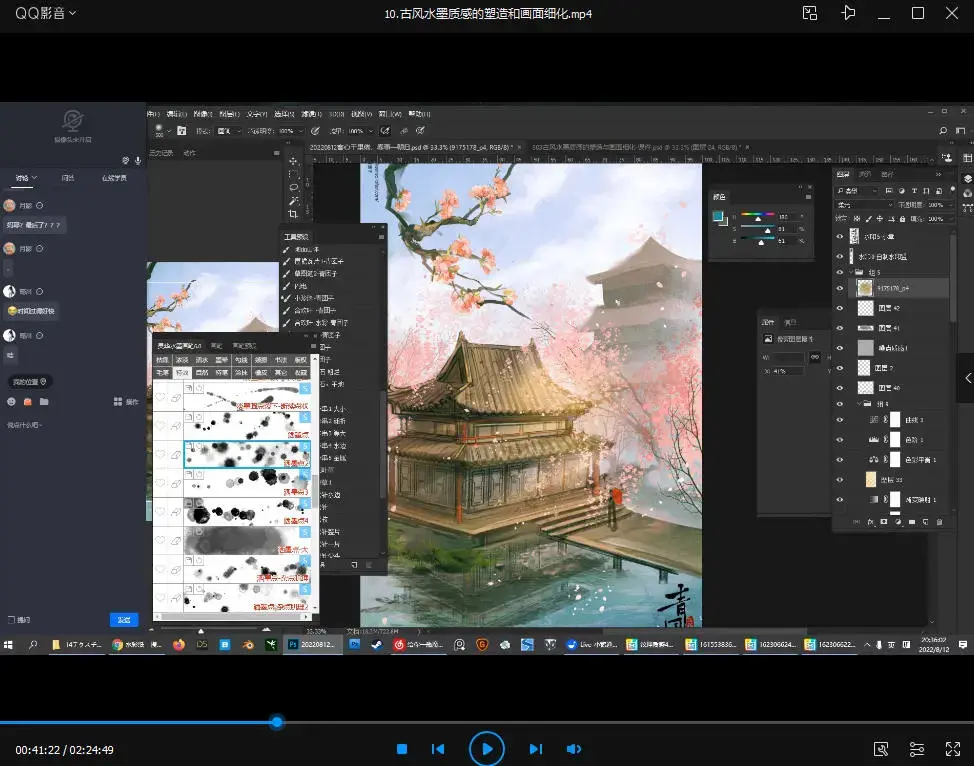Collapse the 组 5 layer group
Screen dimensions: 974x766
[849, 271]
